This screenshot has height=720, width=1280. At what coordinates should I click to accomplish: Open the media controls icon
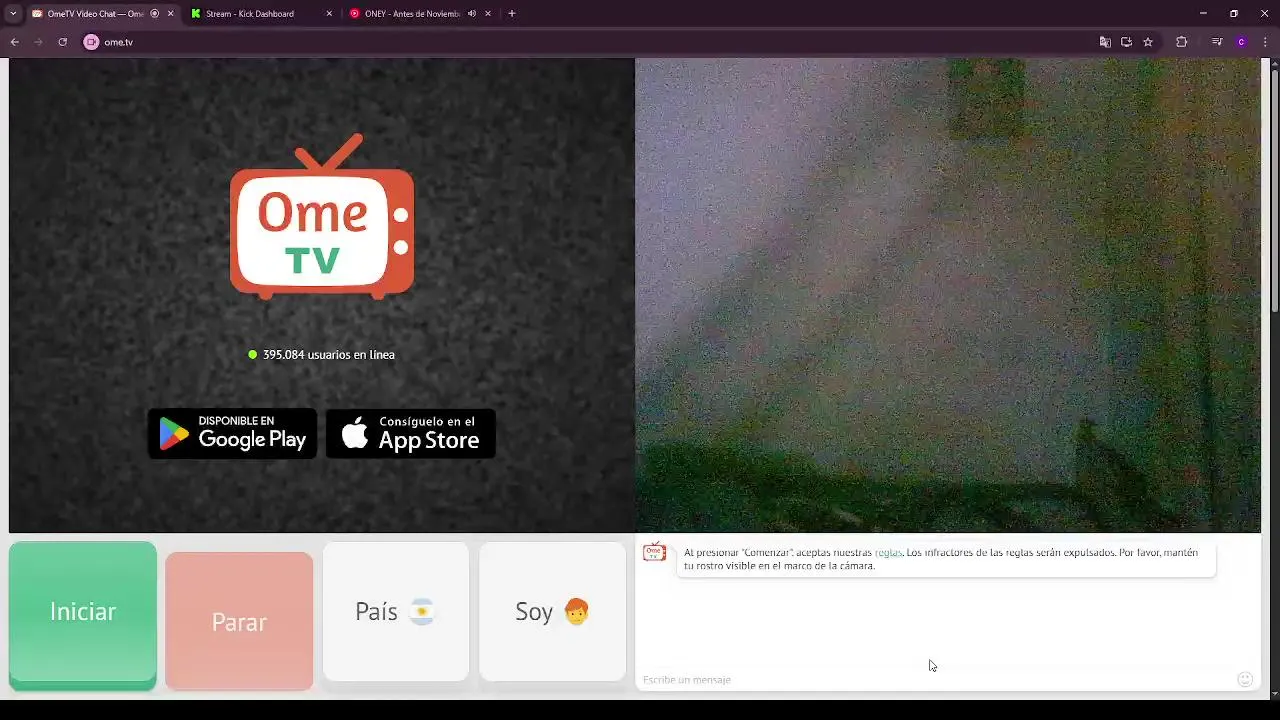(1217, 42)
